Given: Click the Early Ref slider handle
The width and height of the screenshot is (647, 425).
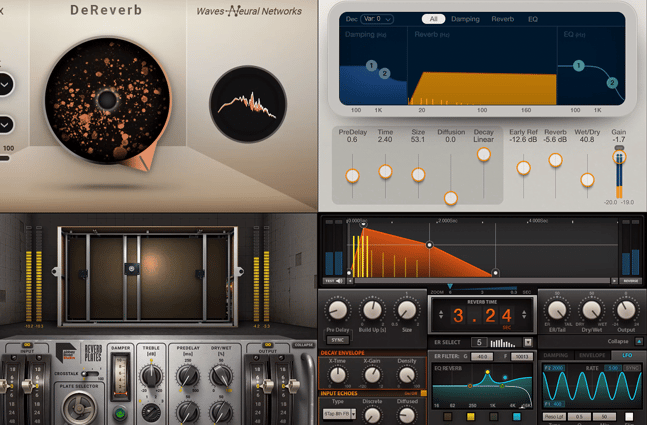Looking at the screenshot, I should (524, 168).
